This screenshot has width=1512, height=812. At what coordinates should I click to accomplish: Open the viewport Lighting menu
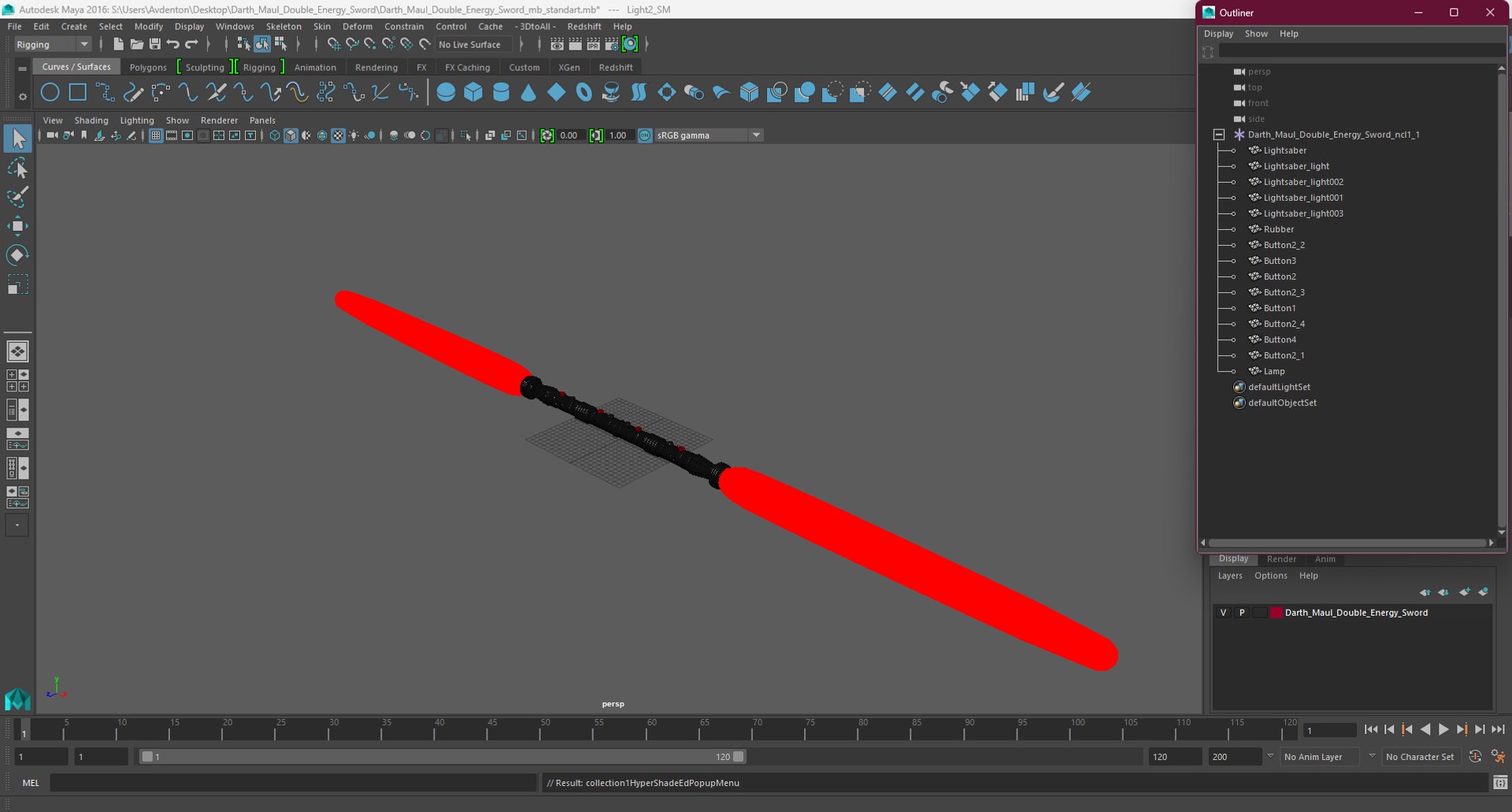137,121
